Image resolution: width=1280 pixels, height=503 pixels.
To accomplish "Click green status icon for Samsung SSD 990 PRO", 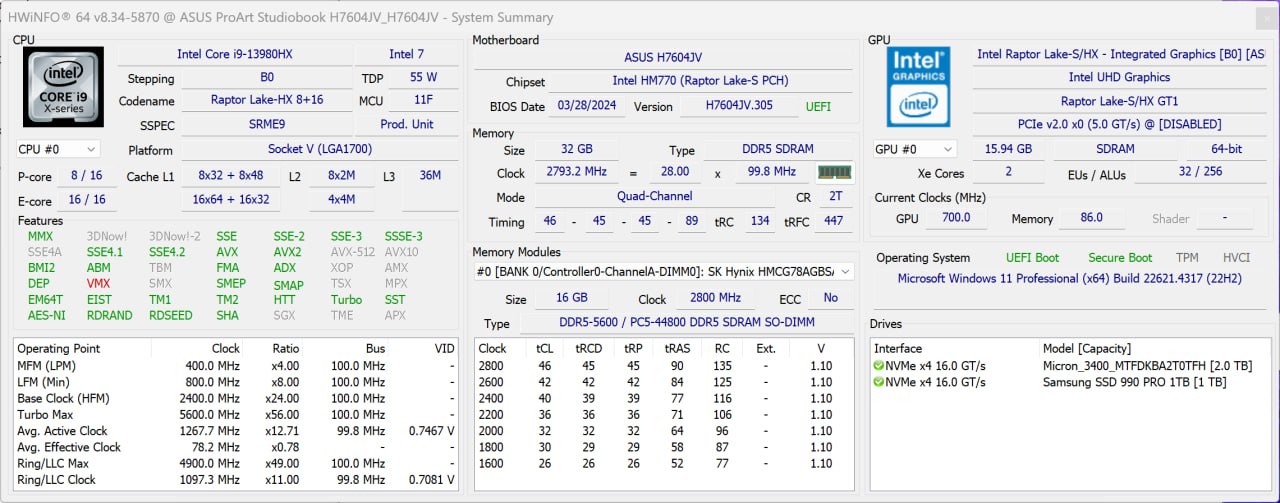I will (879, 382).
